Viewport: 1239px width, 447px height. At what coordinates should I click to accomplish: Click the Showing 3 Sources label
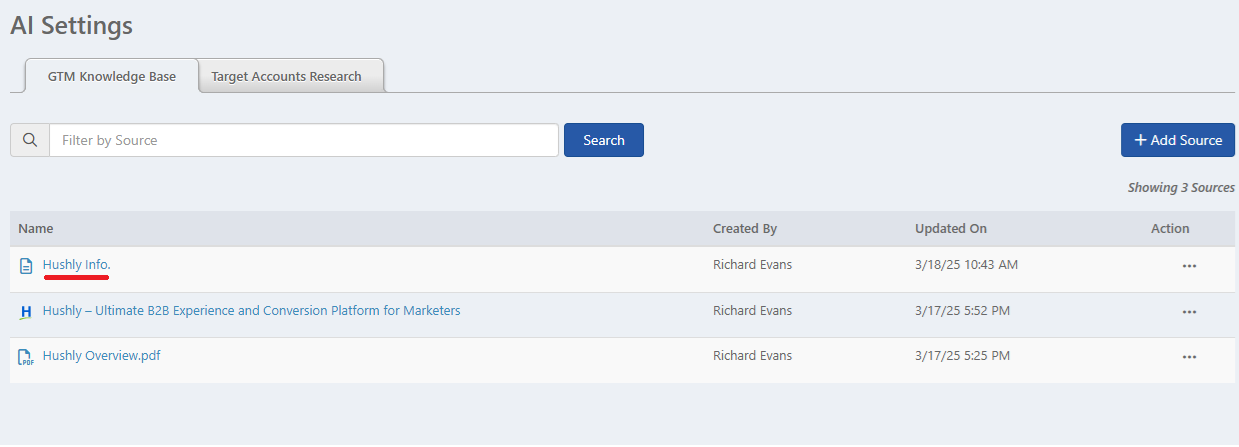[1181, 188]
